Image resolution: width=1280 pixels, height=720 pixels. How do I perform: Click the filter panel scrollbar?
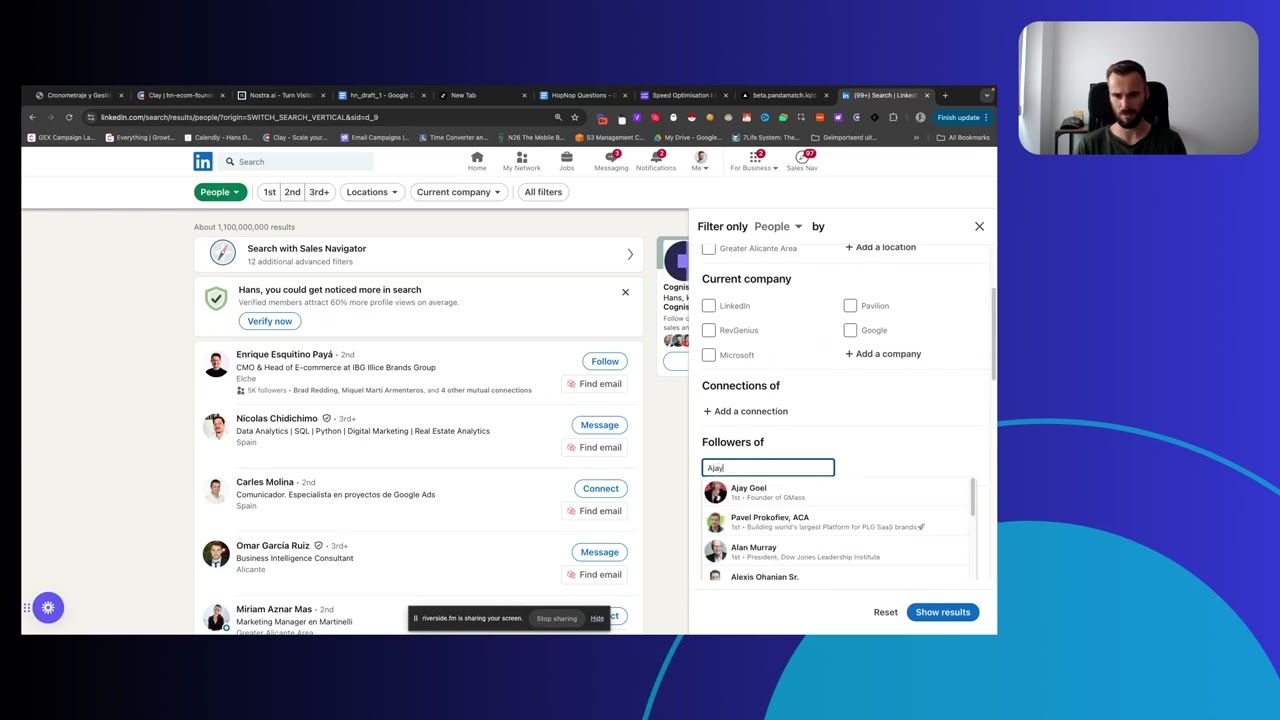tap(993, 333)
